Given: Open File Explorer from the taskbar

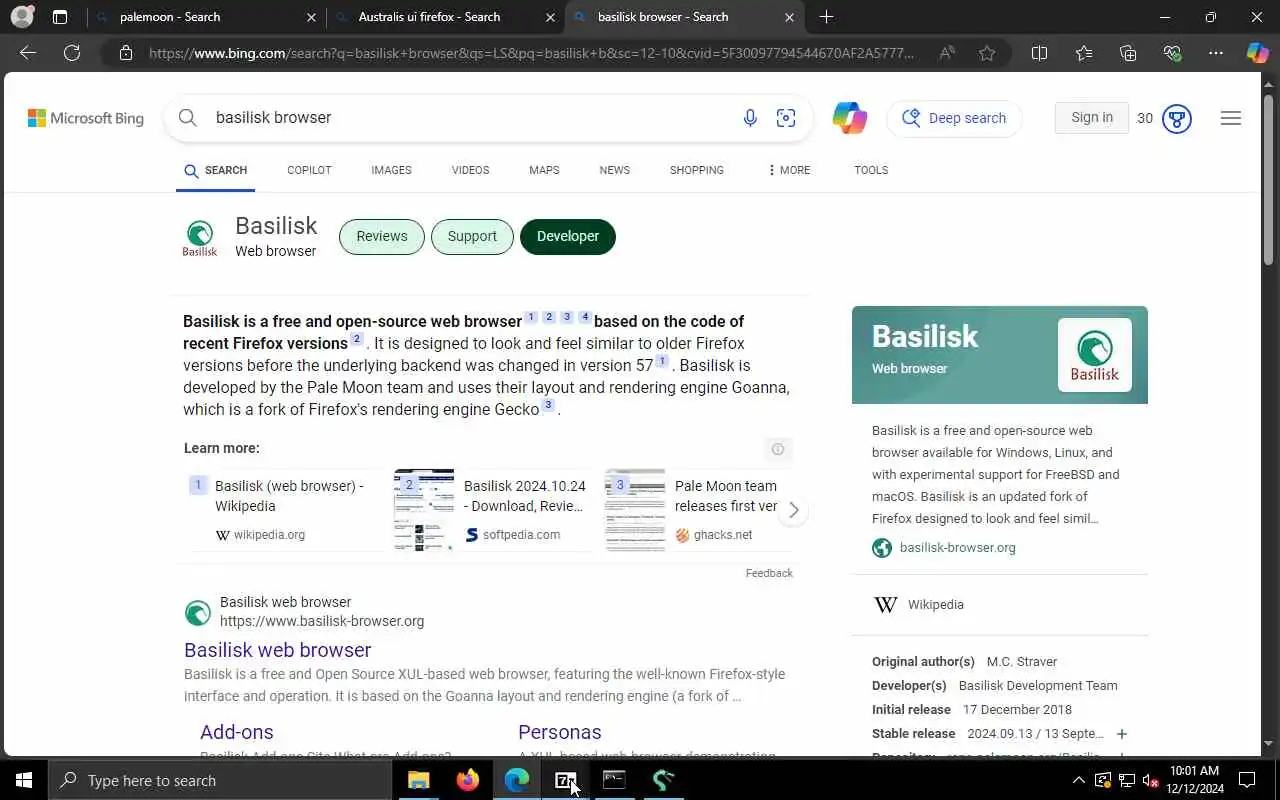Looking at the screenshot, I should pos(419,780).
